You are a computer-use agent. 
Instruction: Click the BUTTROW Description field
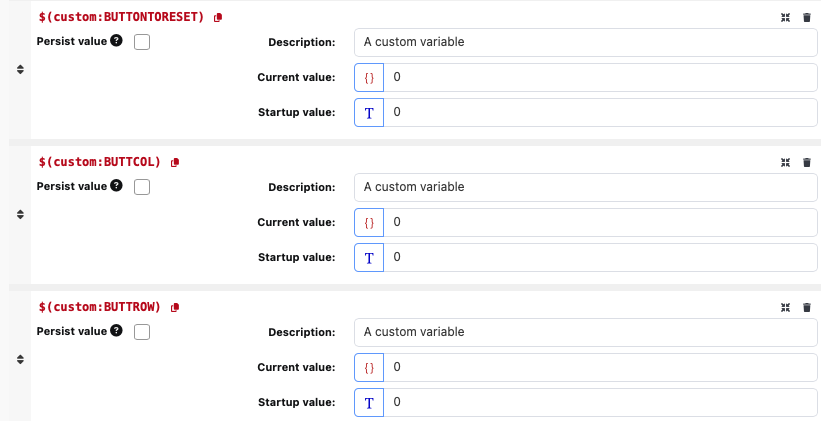click(586, 332)
